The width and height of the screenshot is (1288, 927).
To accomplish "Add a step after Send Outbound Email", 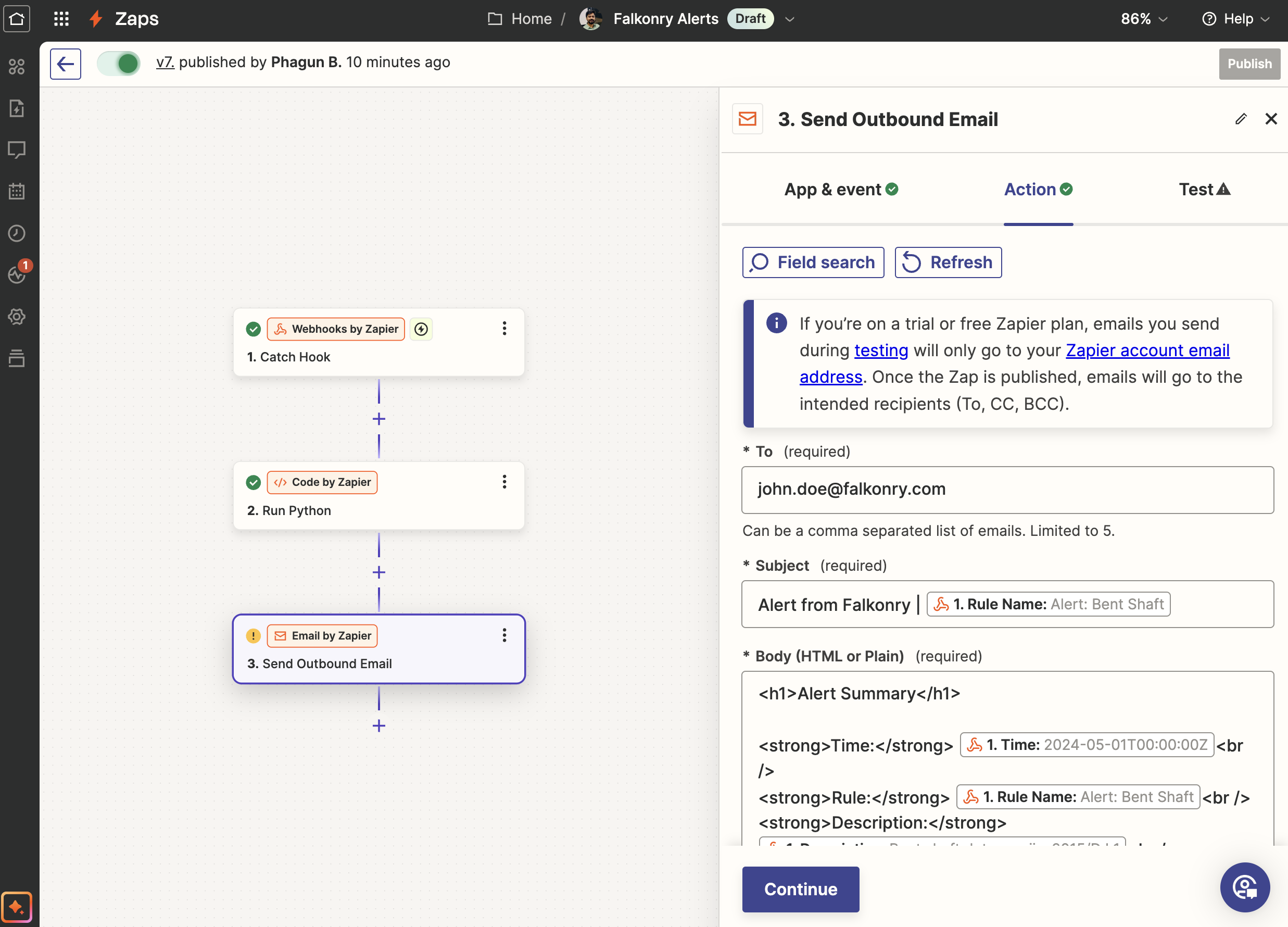I will [379, 726].
